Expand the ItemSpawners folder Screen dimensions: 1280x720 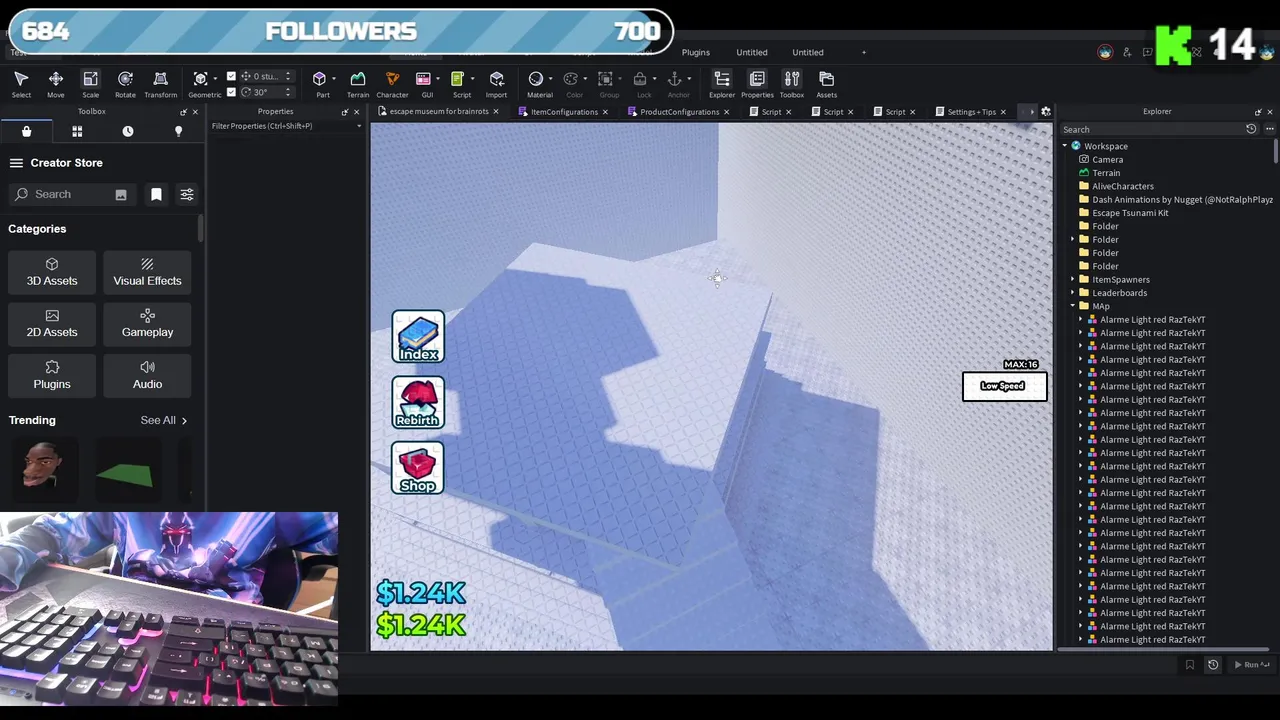(1073, 280)
